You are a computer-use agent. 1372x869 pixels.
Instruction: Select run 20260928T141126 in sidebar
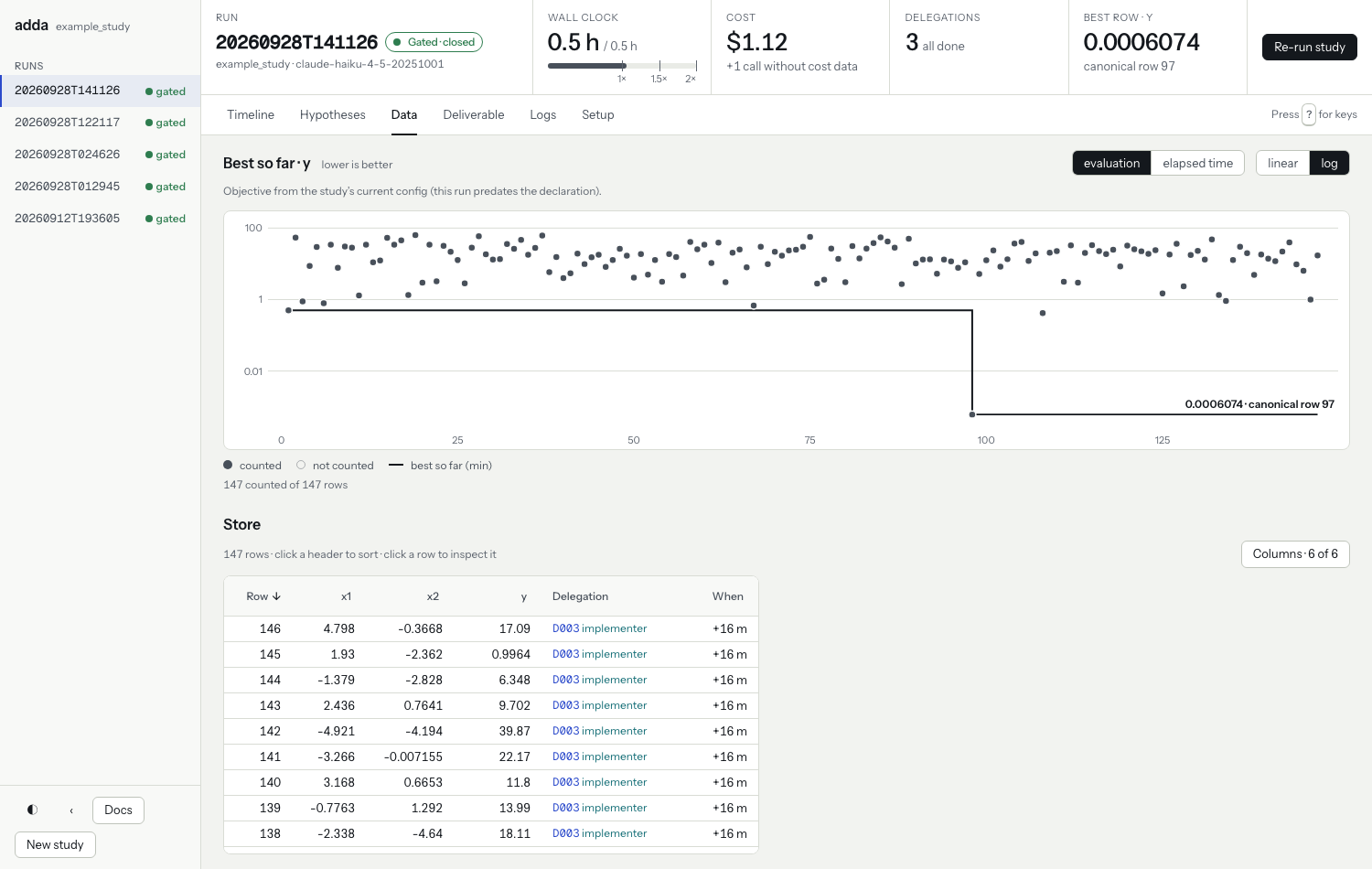[101, 91]
